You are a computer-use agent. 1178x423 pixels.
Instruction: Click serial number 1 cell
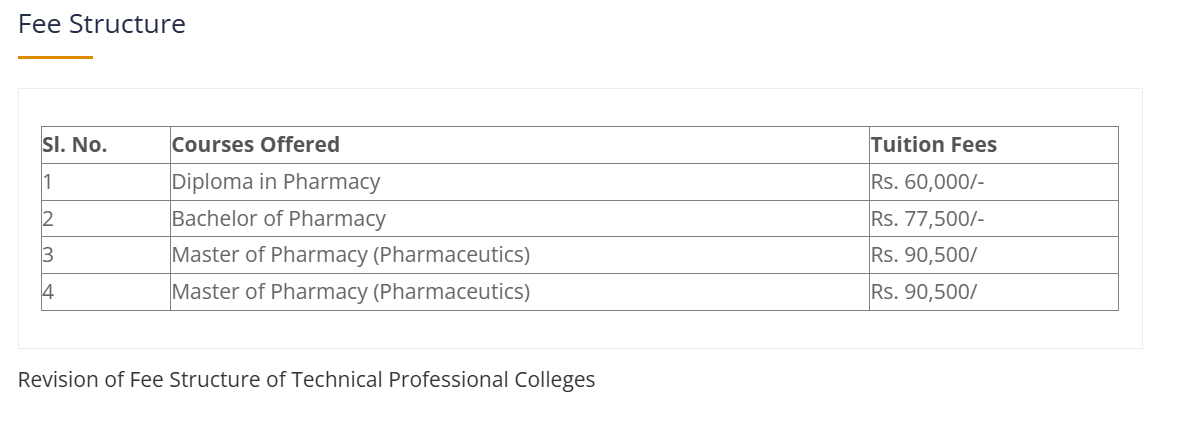coord(47,182)
